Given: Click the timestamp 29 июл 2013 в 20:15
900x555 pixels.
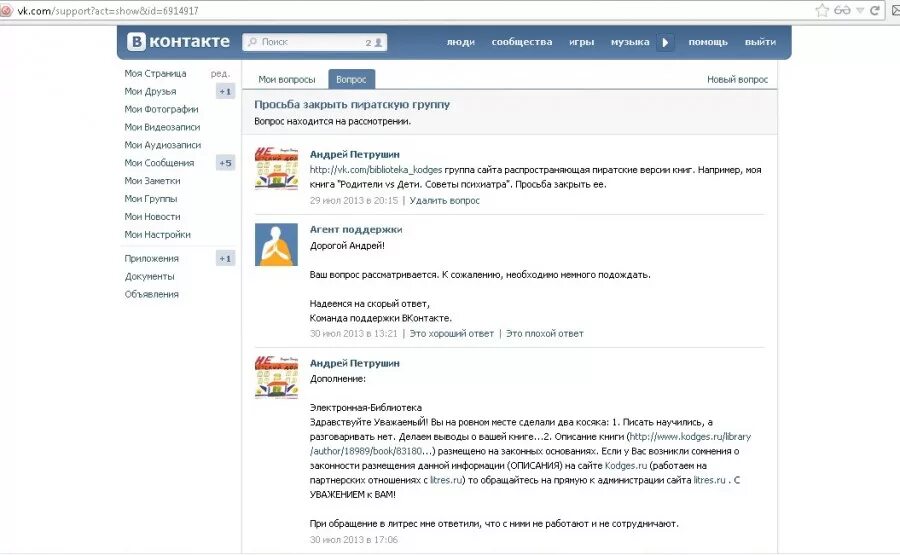Looking at the screenshot, I should [354, 200].
